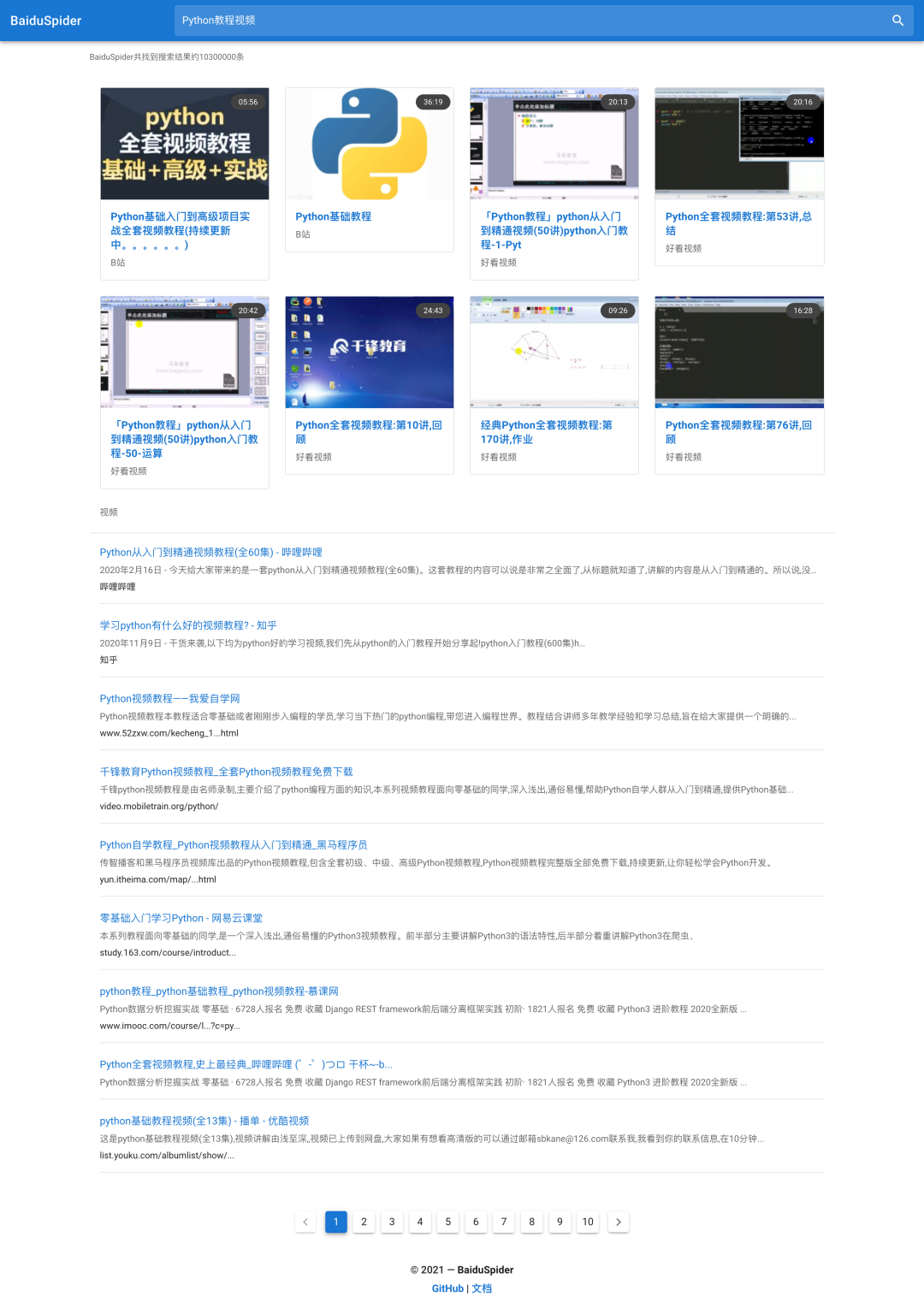Go to page 7
The image size is (924, 1308).
point(504,1222)
